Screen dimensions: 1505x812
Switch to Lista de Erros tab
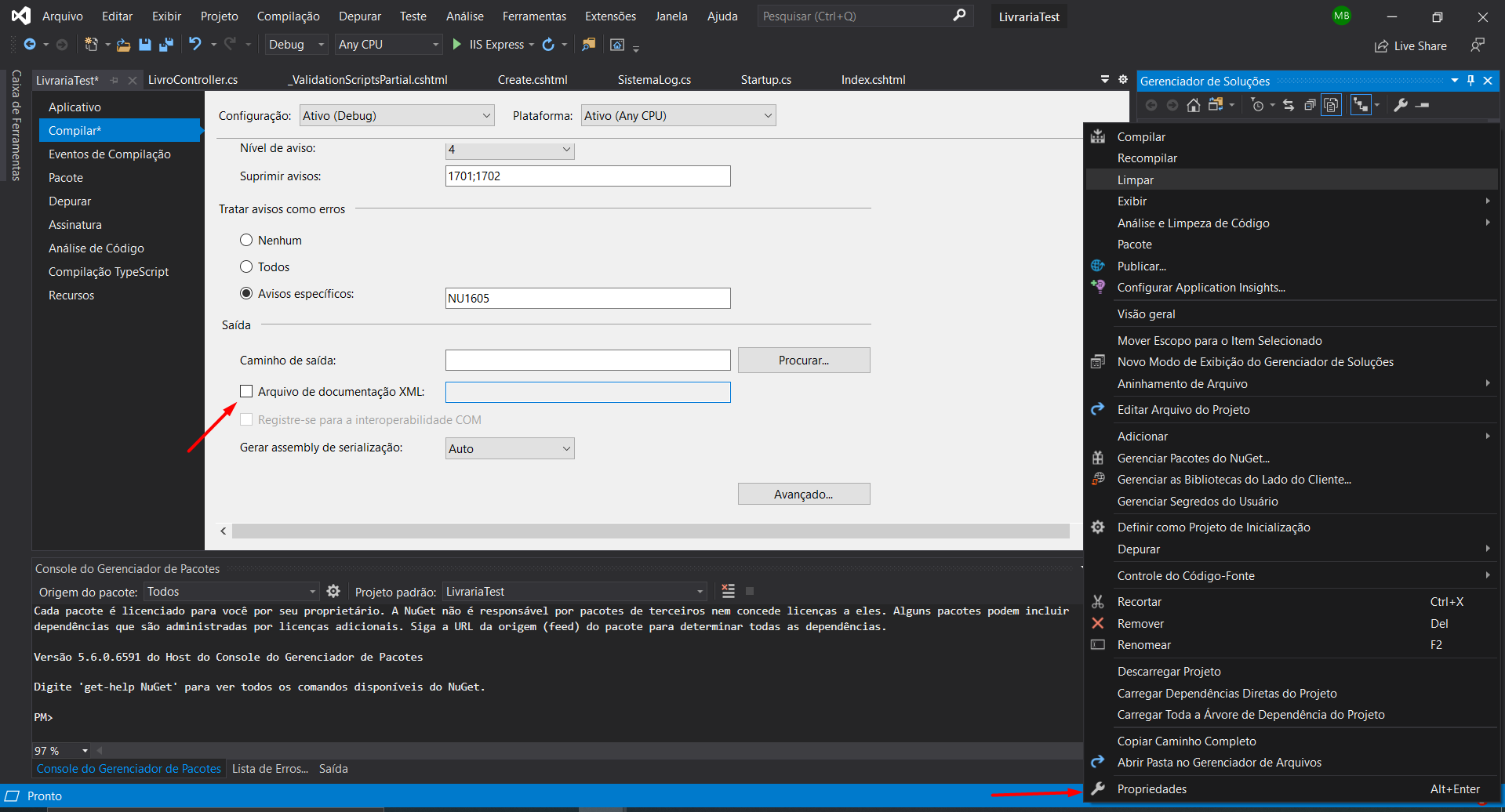271,769
